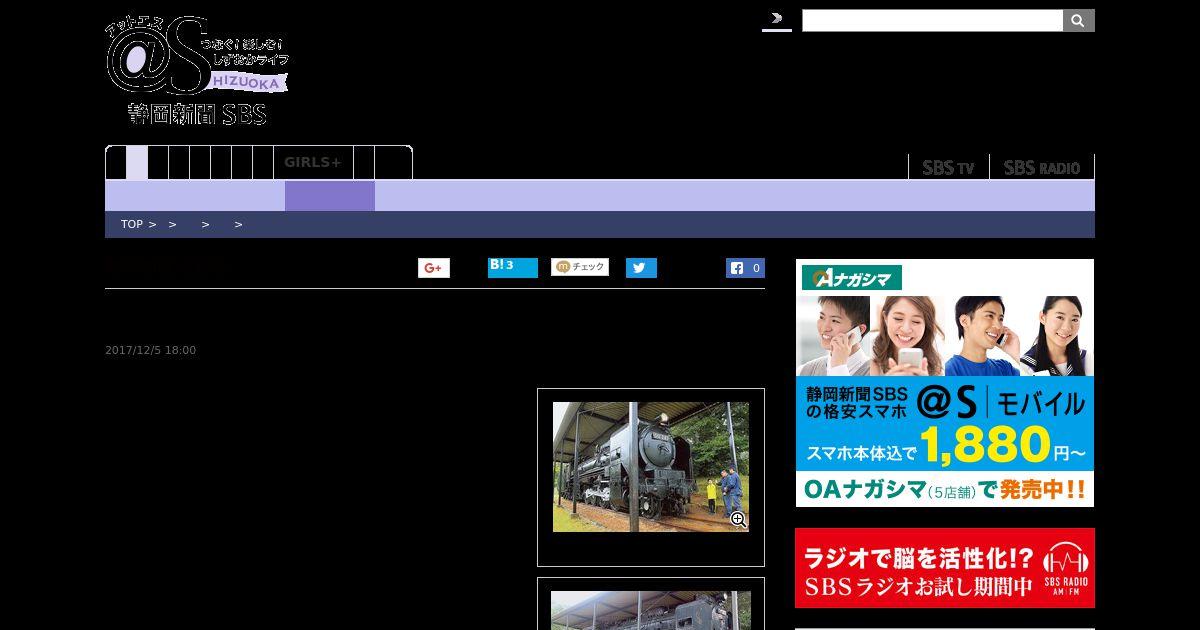Go to SBS RADIO
Screen dimensions: 1200x630
(1042, 167)
